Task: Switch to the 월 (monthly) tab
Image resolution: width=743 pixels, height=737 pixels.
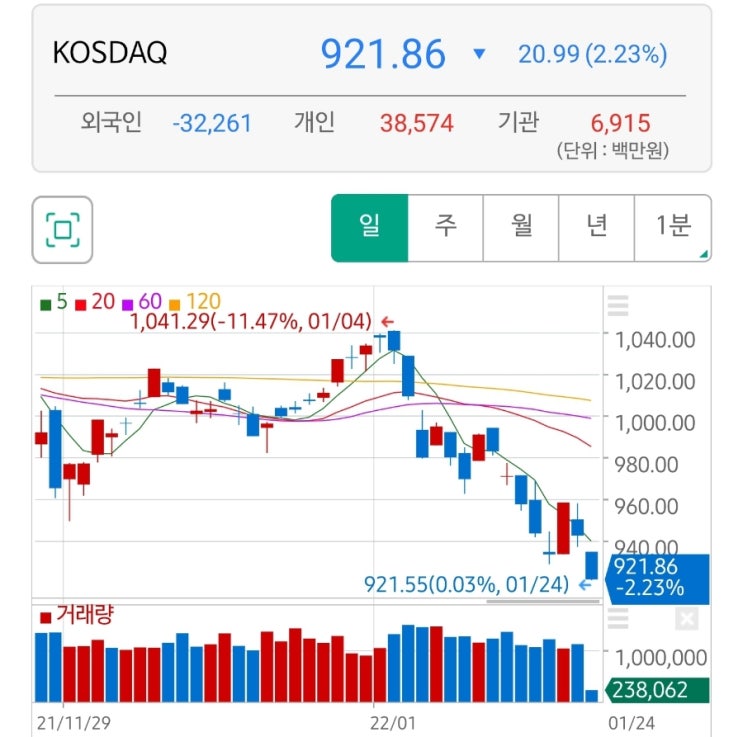Action: point(521,228)
